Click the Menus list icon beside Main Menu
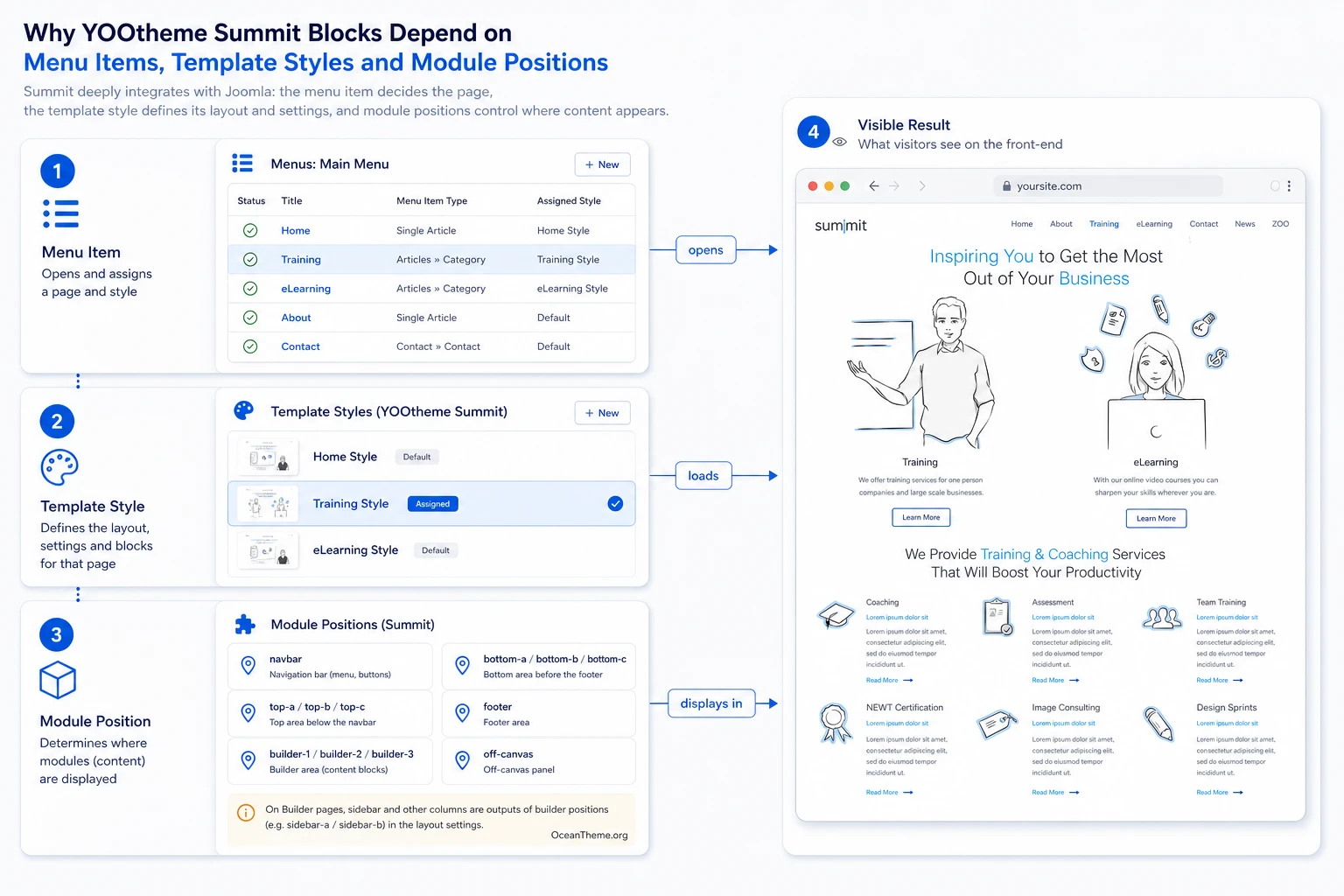This screenshot has width=1344, height=896. [x=242, y=164]
